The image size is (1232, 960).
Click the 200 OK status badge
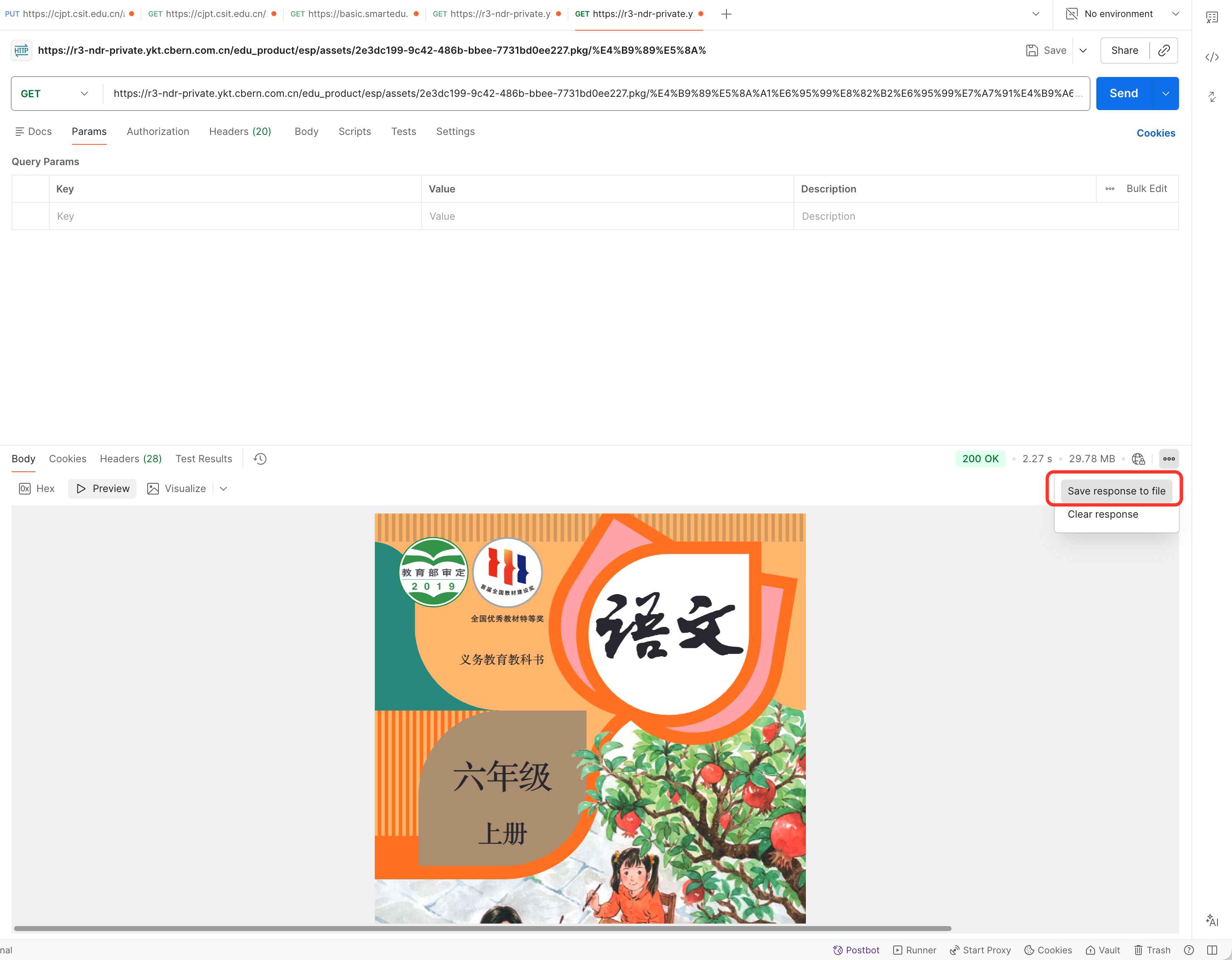click(x=980, y=459)
